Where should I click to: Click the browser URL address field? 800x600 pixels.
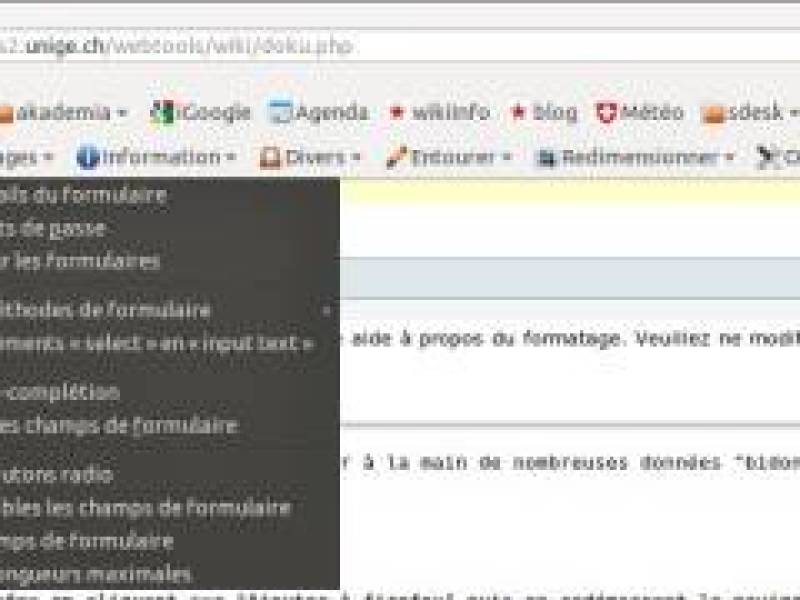coord(400,46)
